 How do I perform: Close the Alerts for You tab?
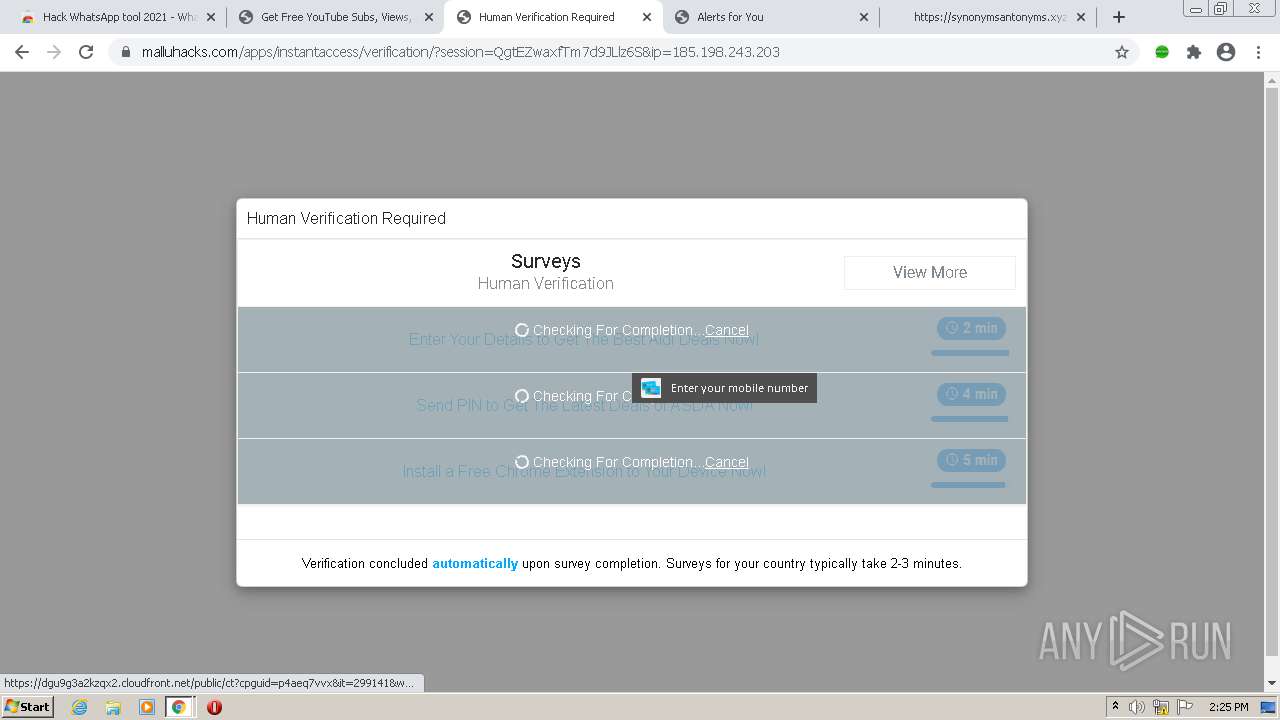point(864,17)
